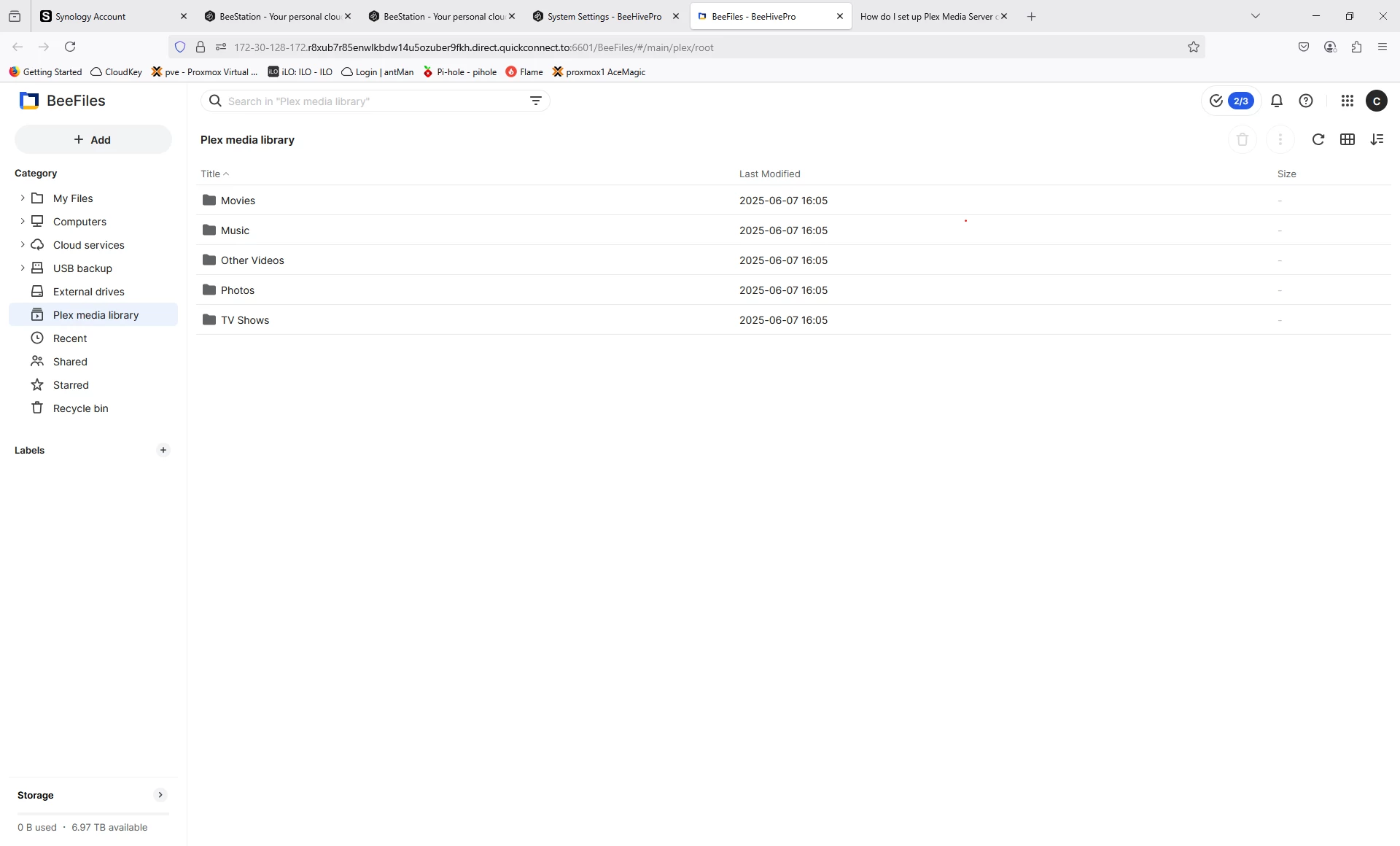This screenshot has width=1400, height=846.
Task: Click the Other Videos folder icon
Action: click(x=209, y=260)
